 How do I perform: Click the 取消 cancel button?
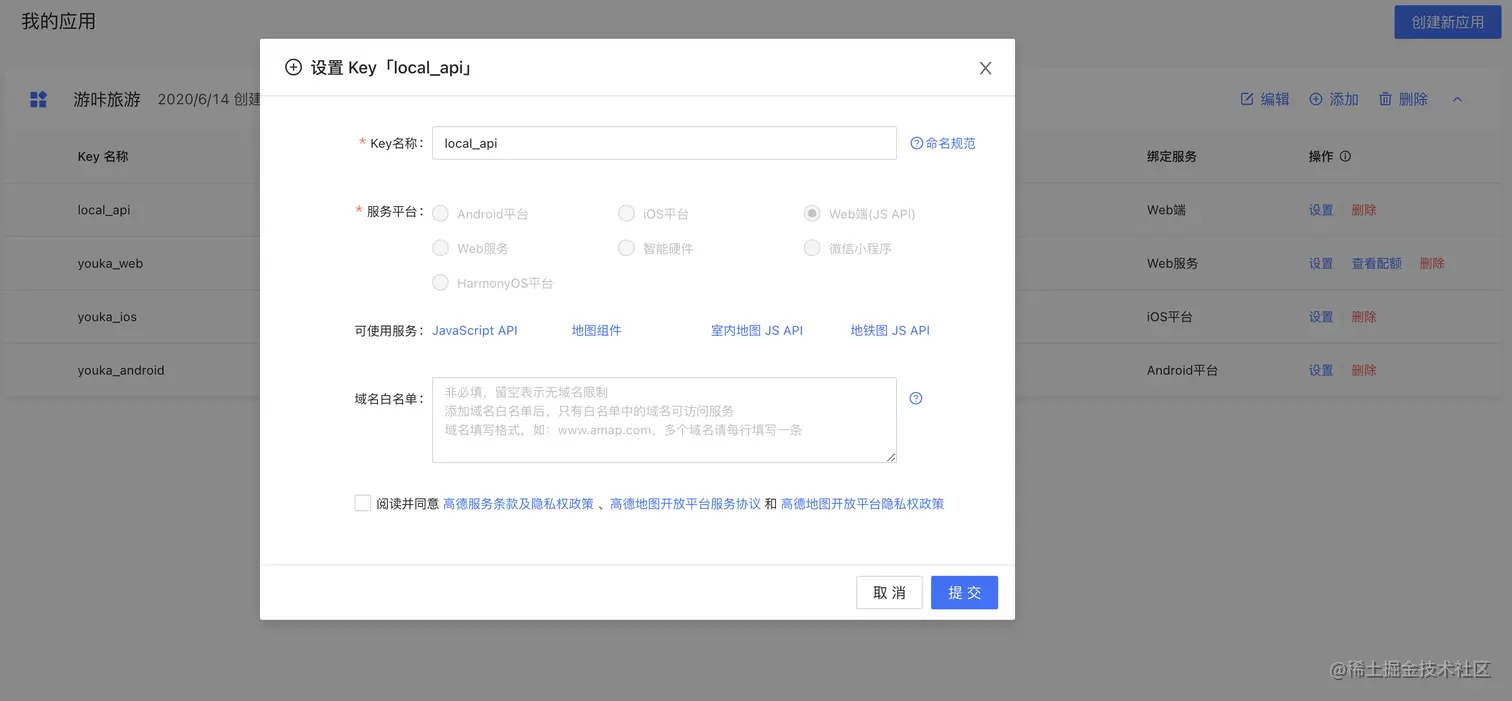click(x=888, y=592)
